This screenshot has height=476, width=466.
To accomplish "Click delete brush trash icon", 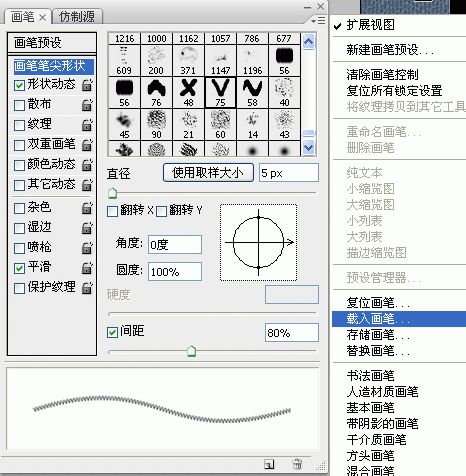I will (x=297, y=464).
